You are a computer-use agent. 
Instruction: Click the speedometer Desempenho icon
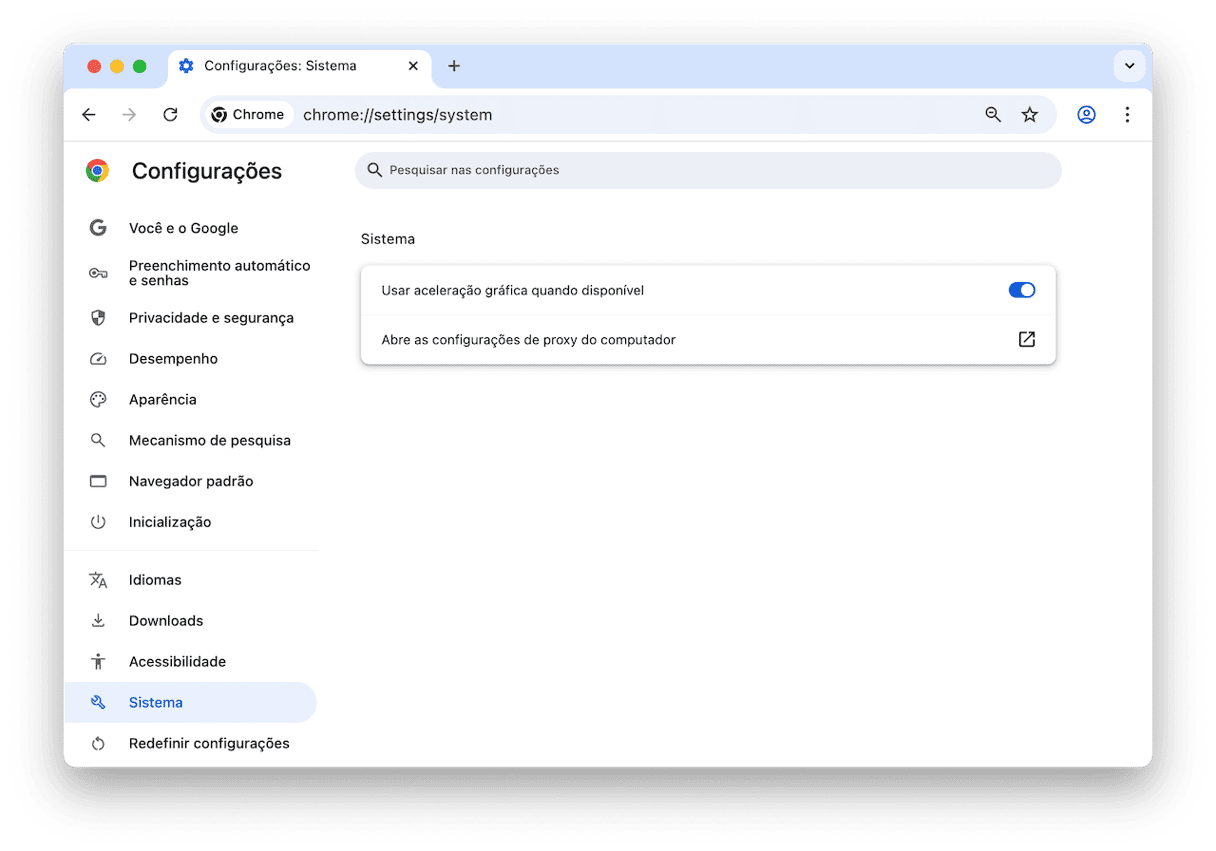click(98, 359)
